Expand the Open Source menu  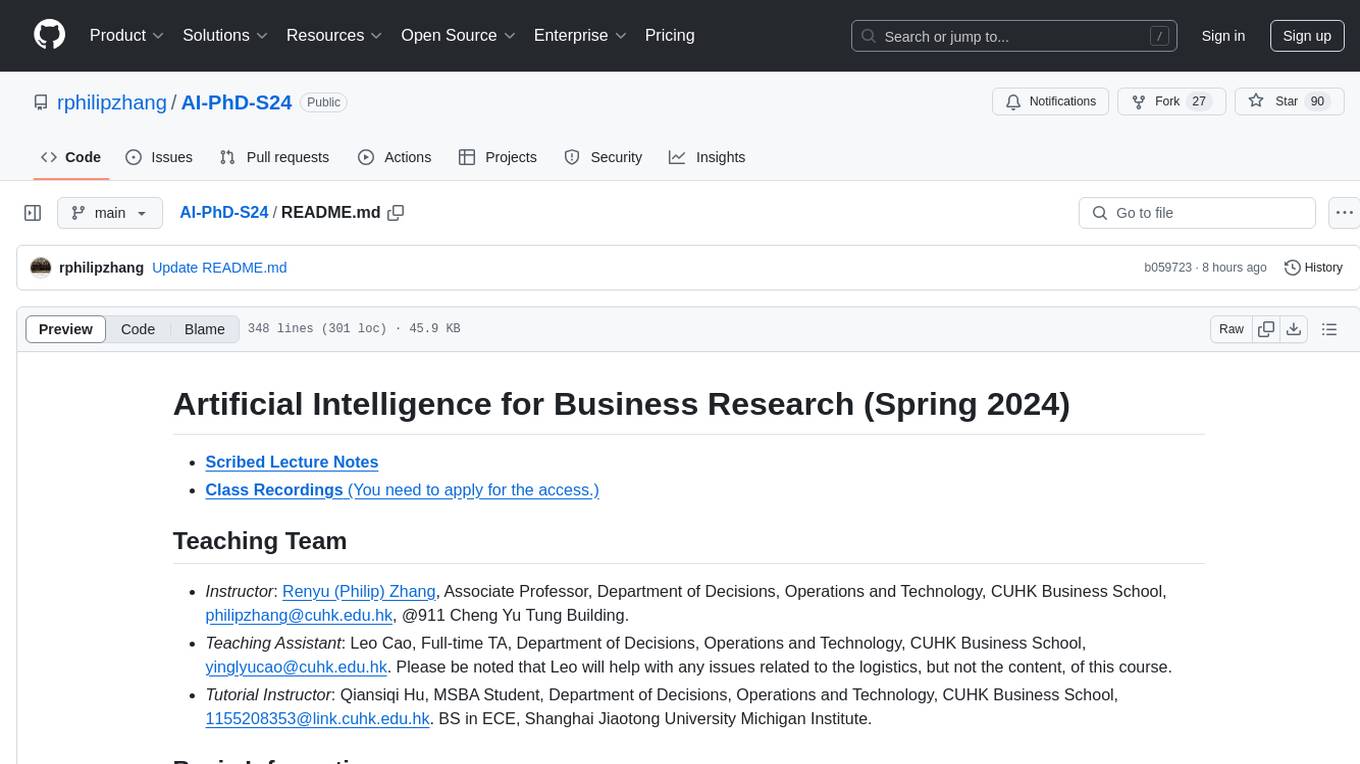(x=458, y=35)
